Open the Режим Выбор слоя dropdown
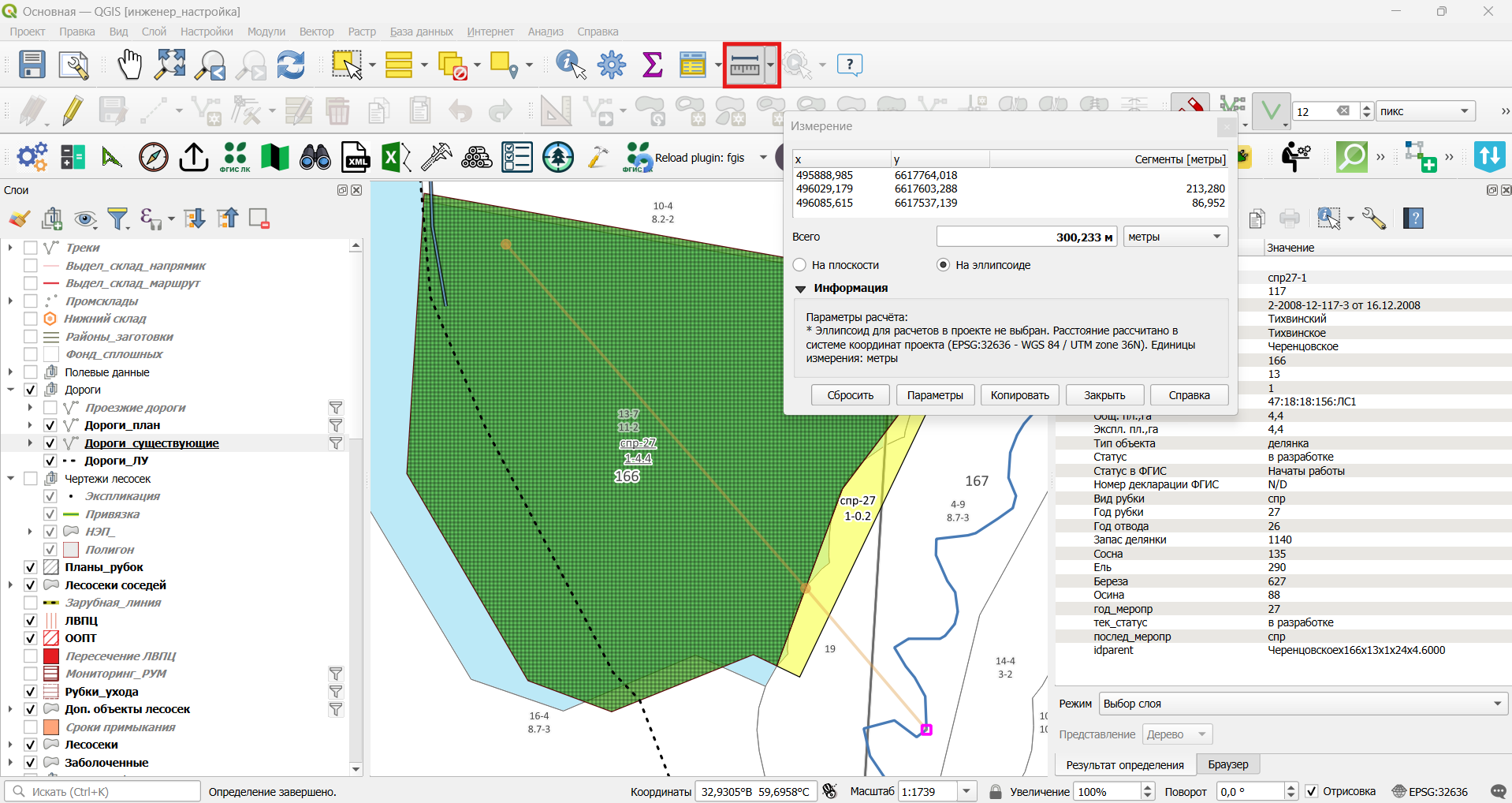 coord(1303,704)
